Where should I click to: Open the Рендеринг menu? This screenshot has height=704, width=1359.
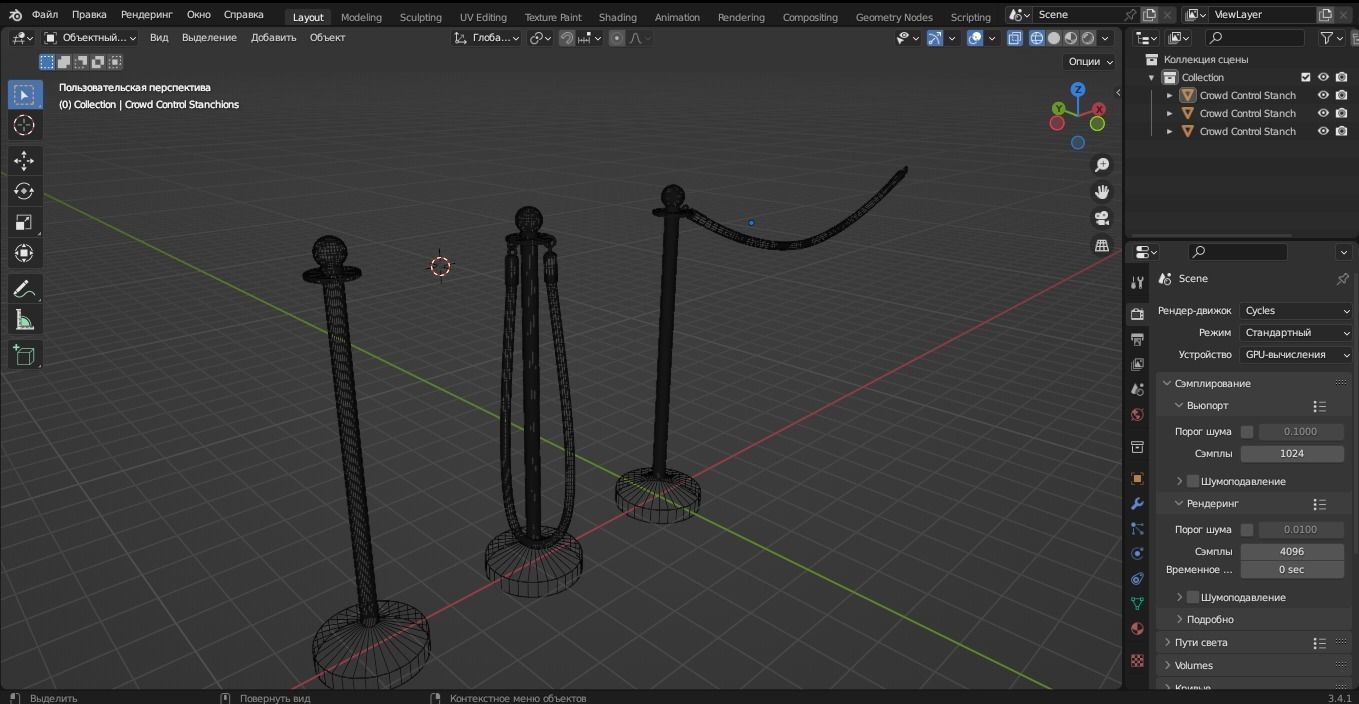tap(146, 15)
